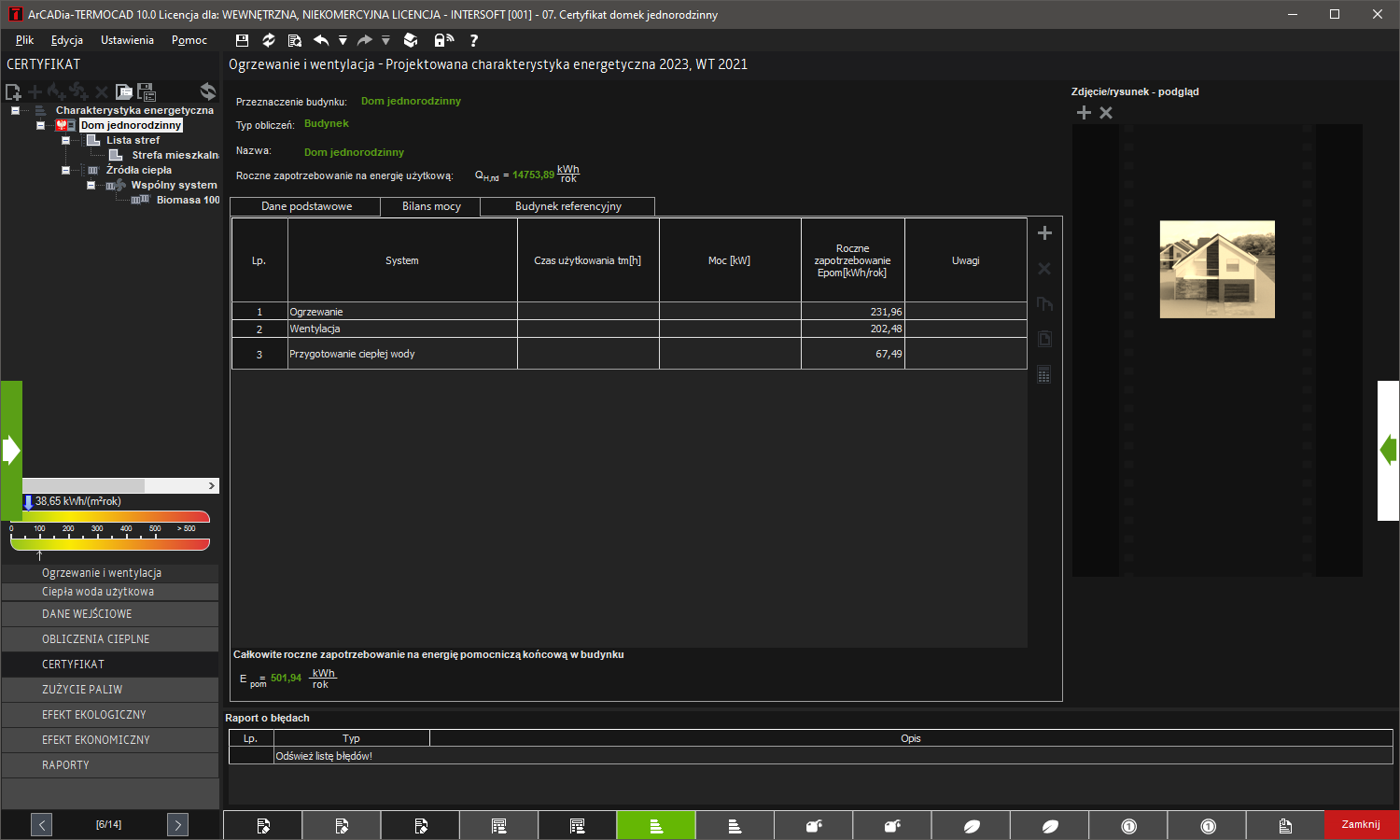The width and height of the screenshot is (1400, 840).
Task: Remove picture with X in Zdjęcie/rysunek panel
Action: point(1106,113)
